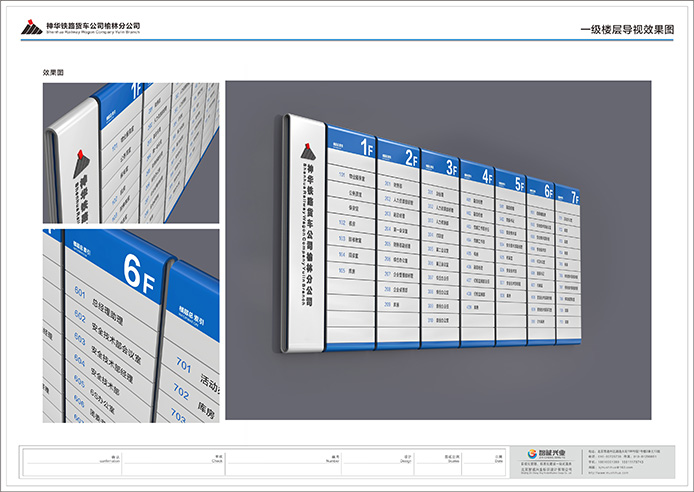Select row 602 安全技术部会议室
This screenshot has height=492, width=694.
click(x=106, y=336)
